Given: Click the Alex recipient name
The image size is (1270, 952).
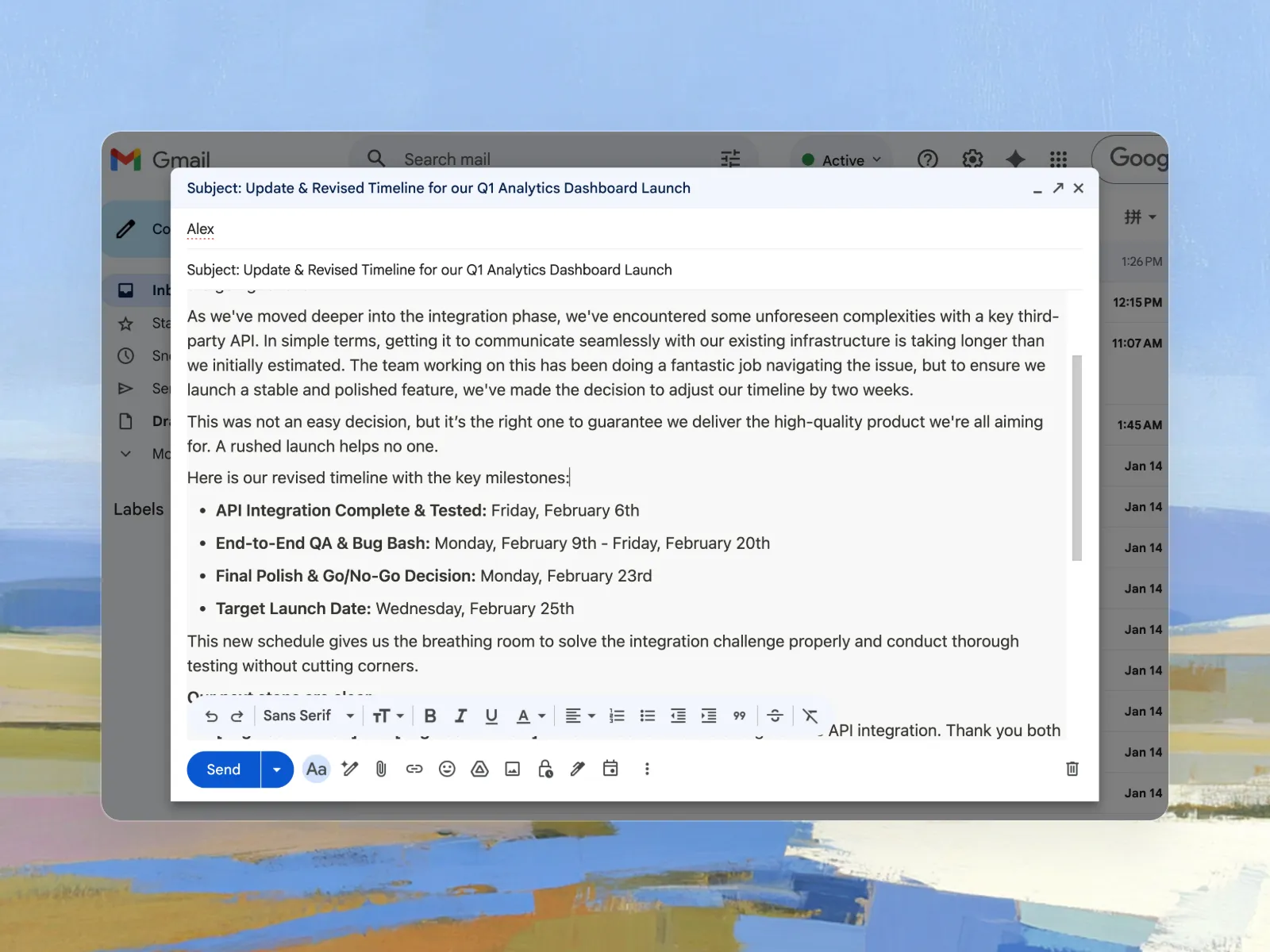Looking at the screenshot, I should tap(200, 229).
